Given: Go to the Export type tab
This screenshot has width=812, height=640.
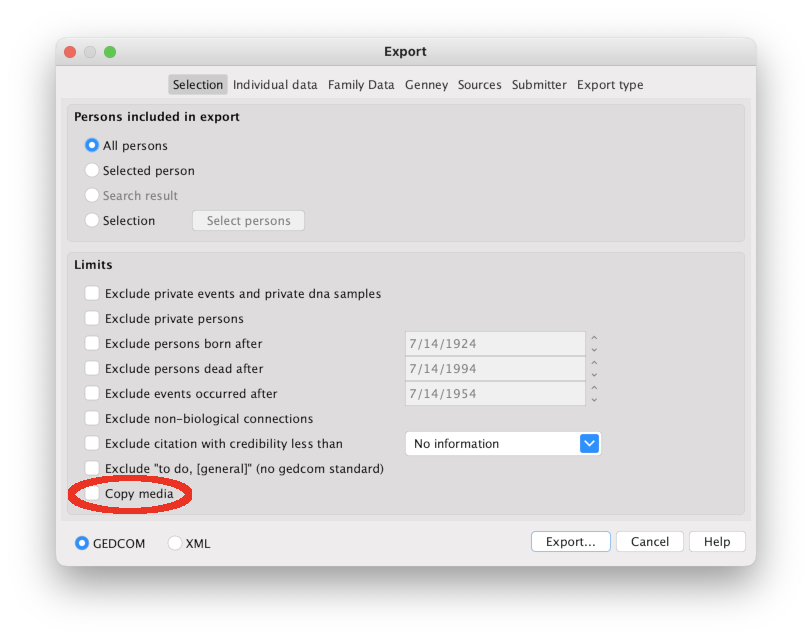Looking at the screenshot, I should [x=610, y=85].
